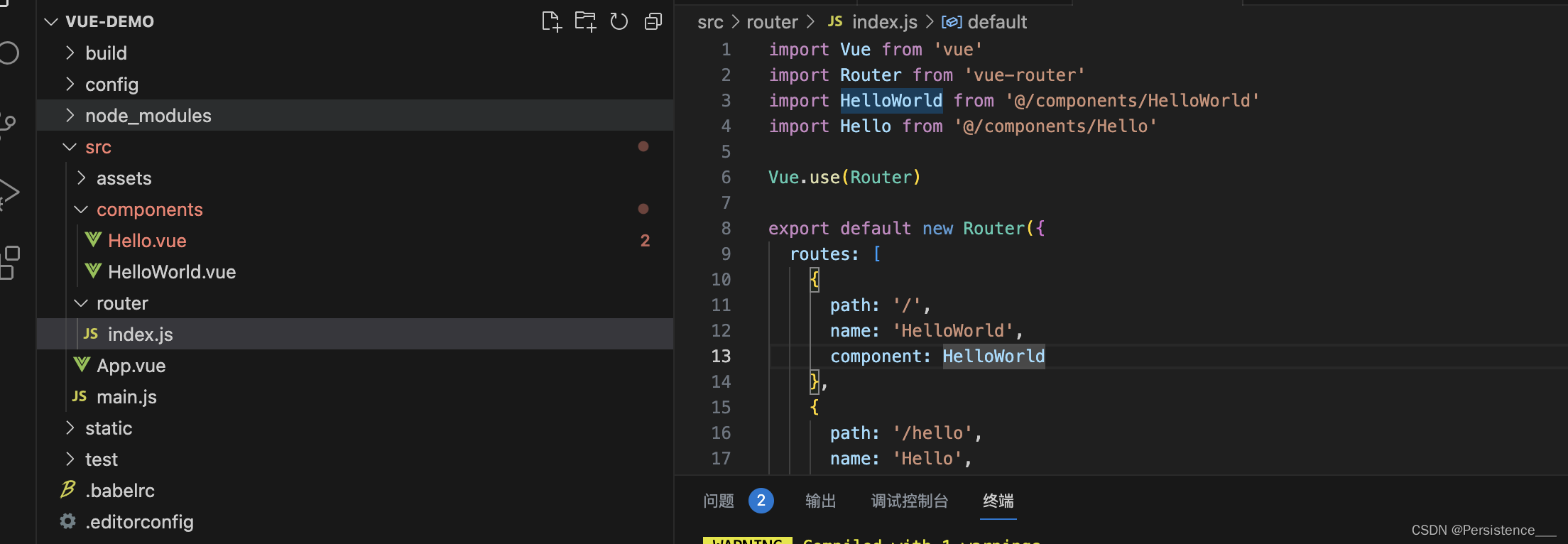Open App.vue in the file tree
The height and width of the screenshot is (544, 1568).
131,365
